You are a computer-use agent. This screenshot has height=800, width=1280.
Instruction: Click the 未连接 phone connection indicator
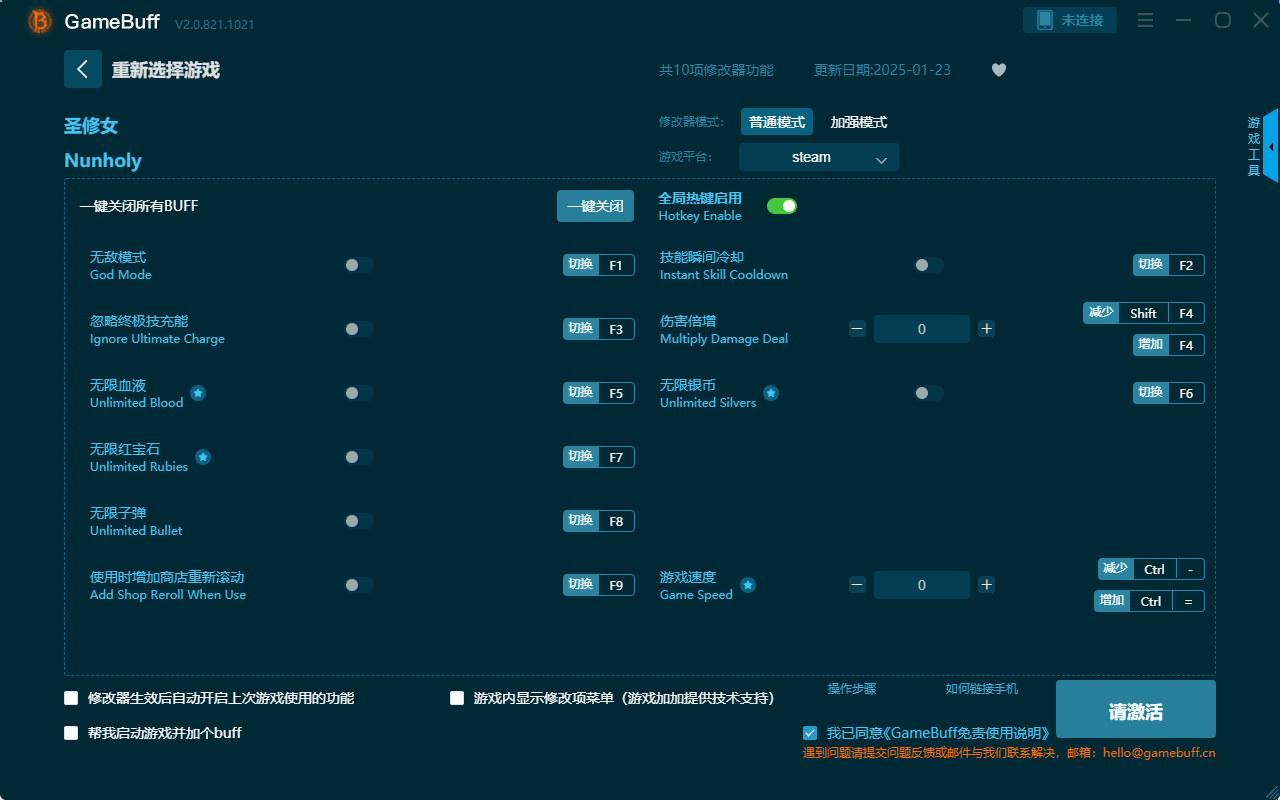pos(1070,19)
